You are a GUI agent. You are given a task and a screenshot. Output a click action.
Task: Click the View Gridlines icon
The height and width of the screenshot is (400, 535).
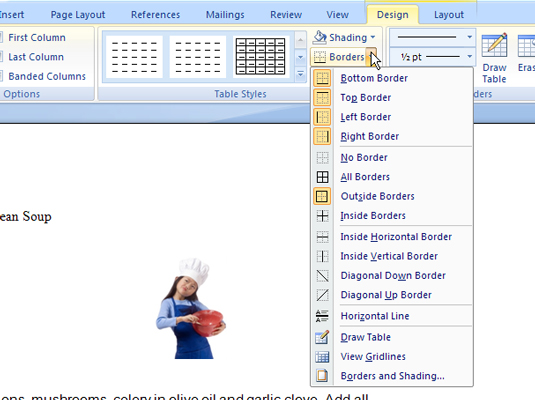[322, 357]
